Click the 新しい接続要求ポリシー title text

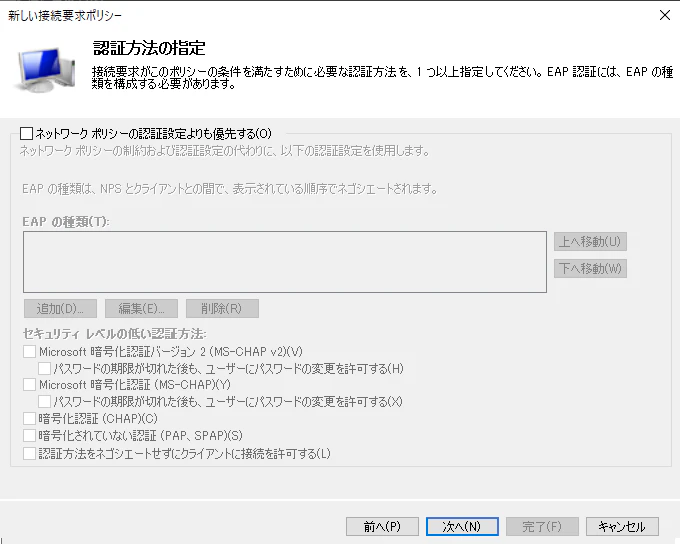tap(65, 16)
